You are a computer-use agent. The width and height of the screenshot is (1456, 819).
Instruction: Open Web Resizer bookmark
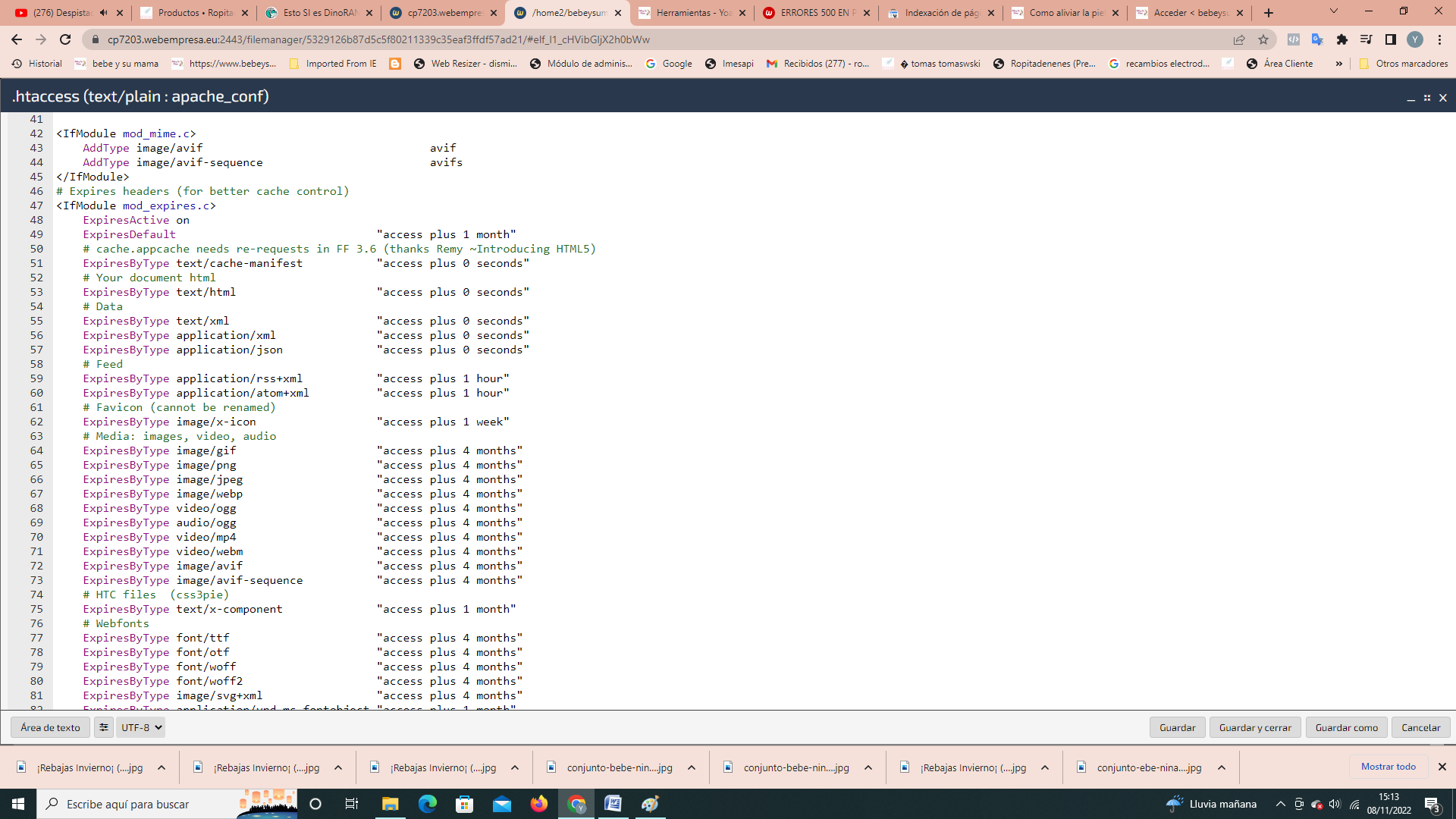click(466, 64)
